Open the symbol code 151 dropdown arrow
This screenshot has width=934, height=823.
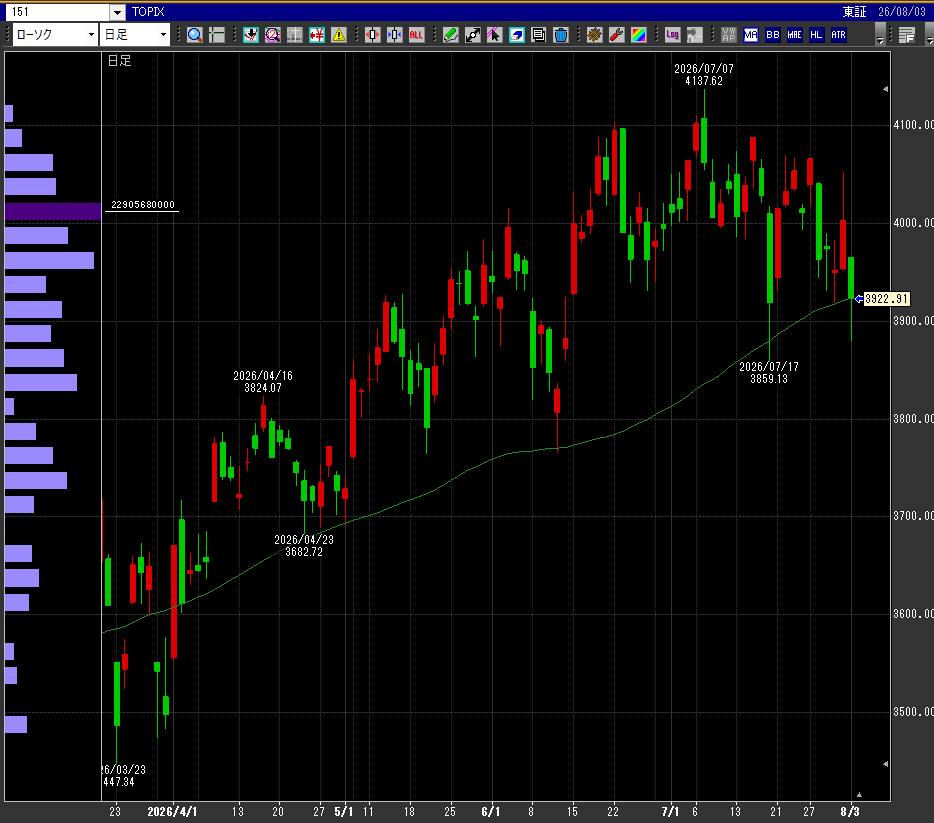click(117, 12)
